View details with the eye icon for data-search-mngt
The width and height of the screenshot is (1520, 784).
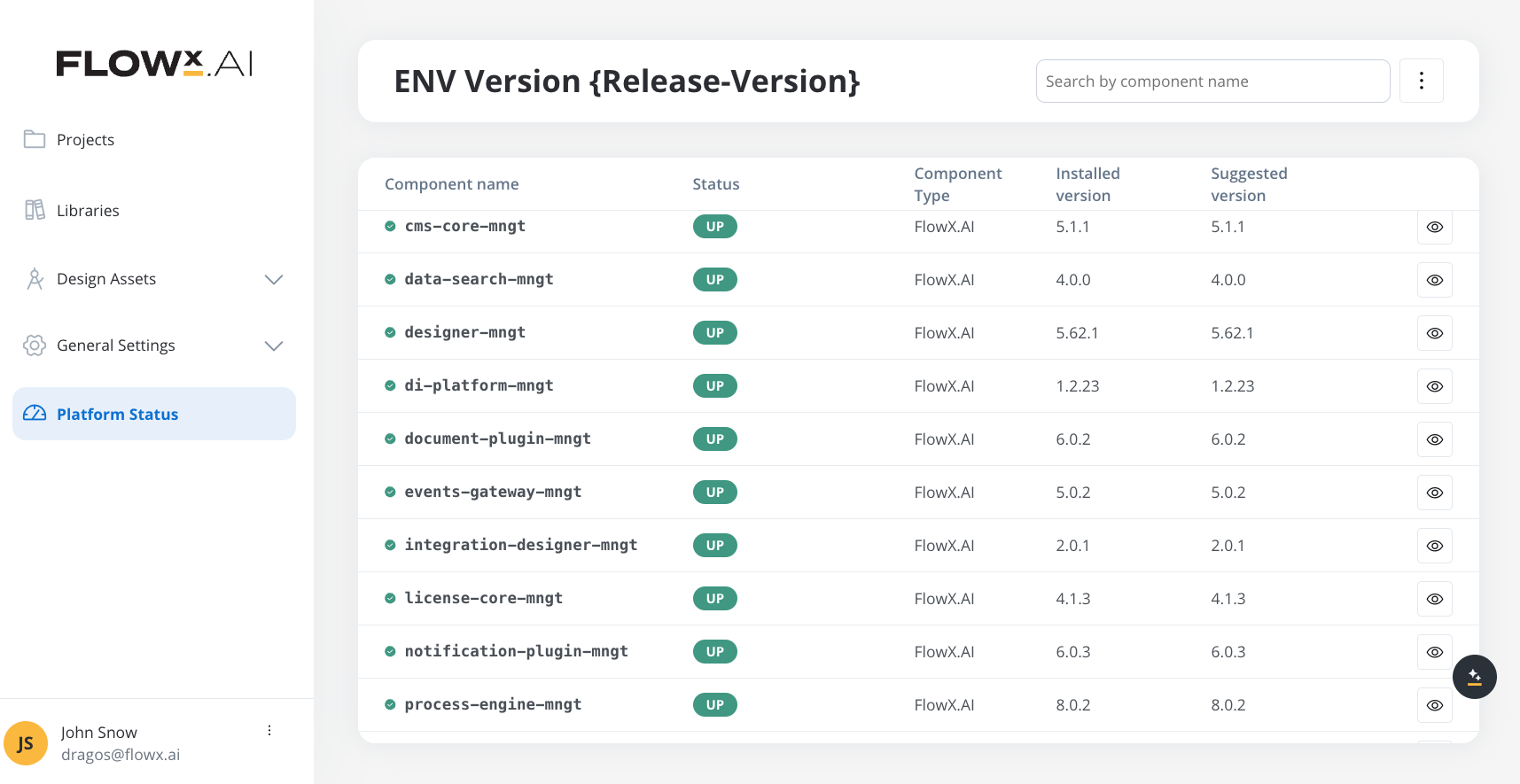pos(1435,280)
